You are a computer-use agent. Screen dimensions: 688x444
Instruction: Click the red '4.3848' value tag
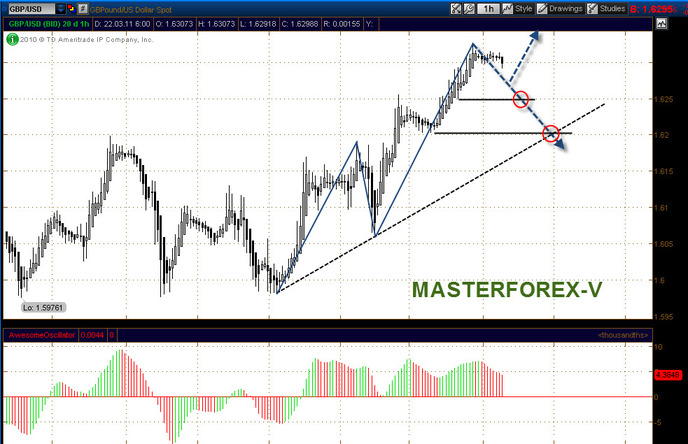(x=668, y=375)
